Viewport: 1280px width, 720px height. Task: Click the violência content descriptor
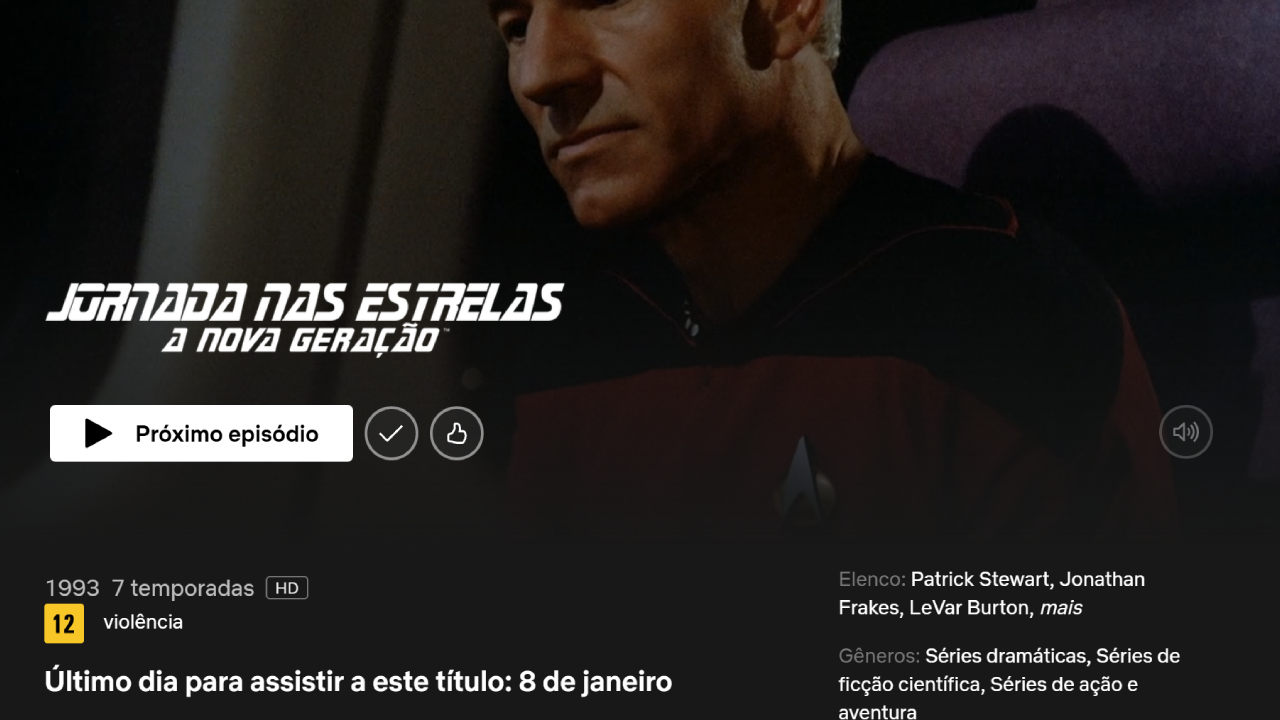pyautogui.click(x=143, y=622)
